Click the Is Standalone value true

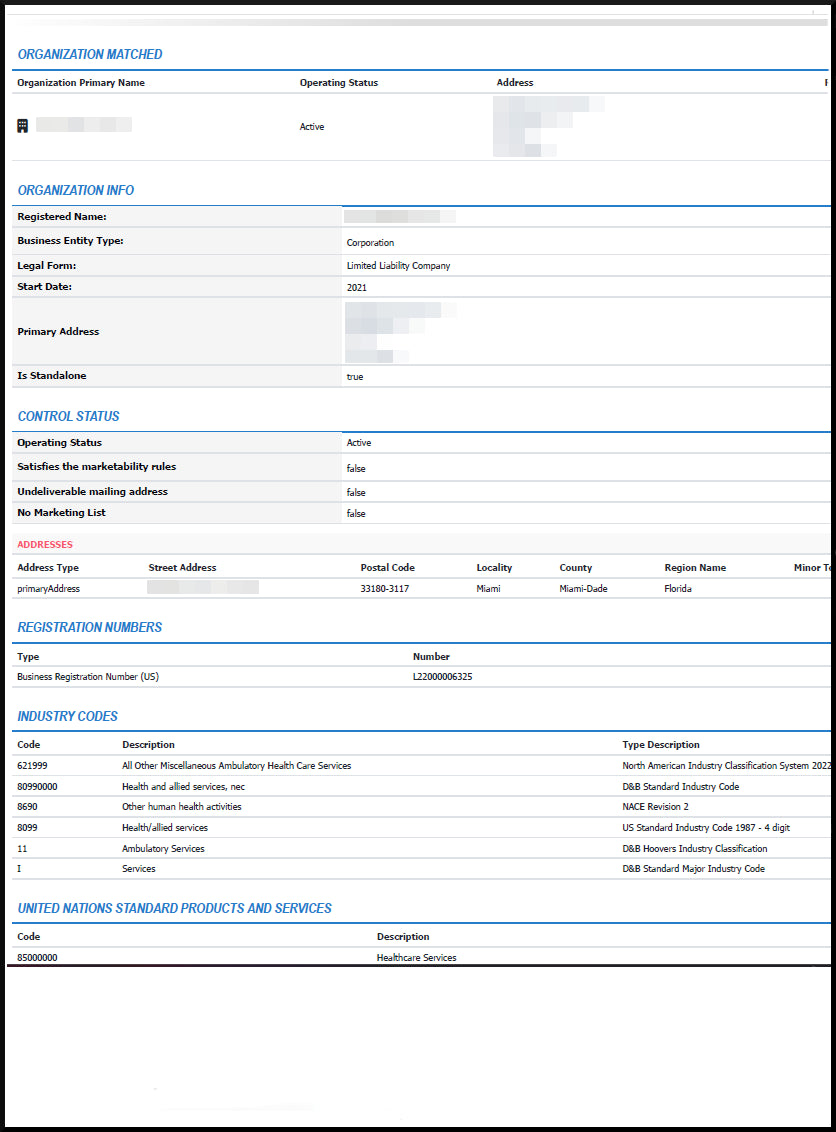(352, 376)
